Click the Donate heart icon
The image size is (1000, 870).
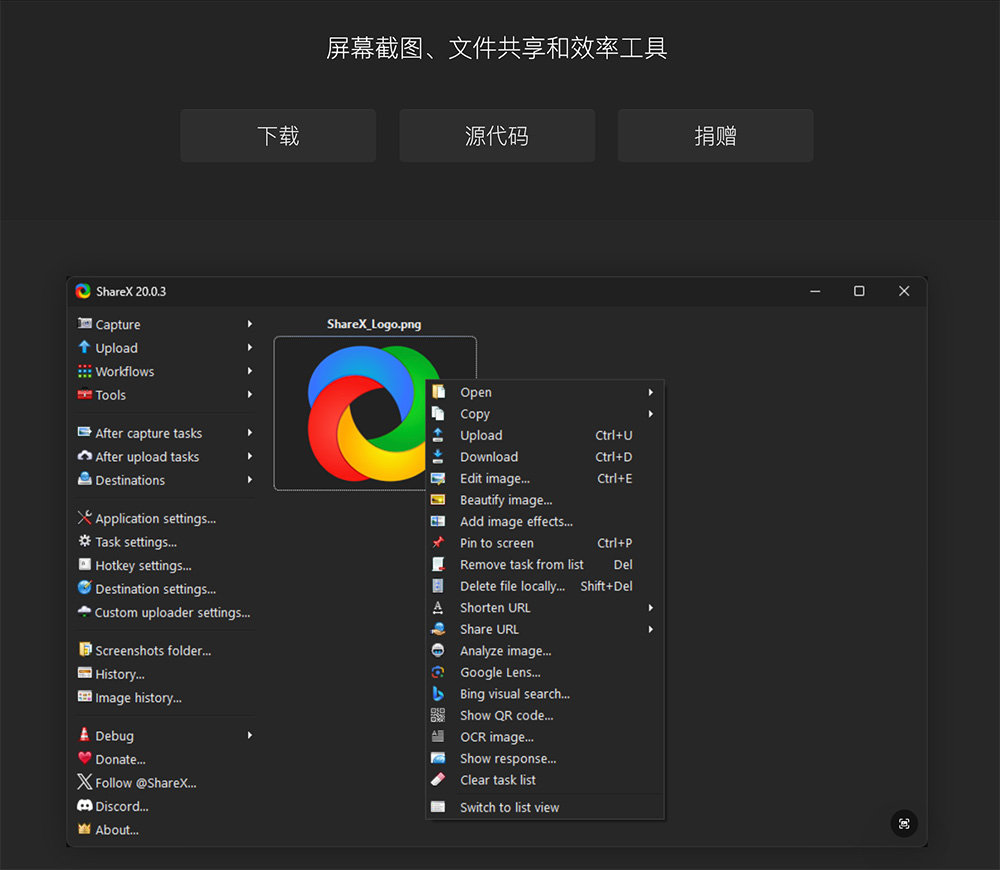tap(84, 758)
